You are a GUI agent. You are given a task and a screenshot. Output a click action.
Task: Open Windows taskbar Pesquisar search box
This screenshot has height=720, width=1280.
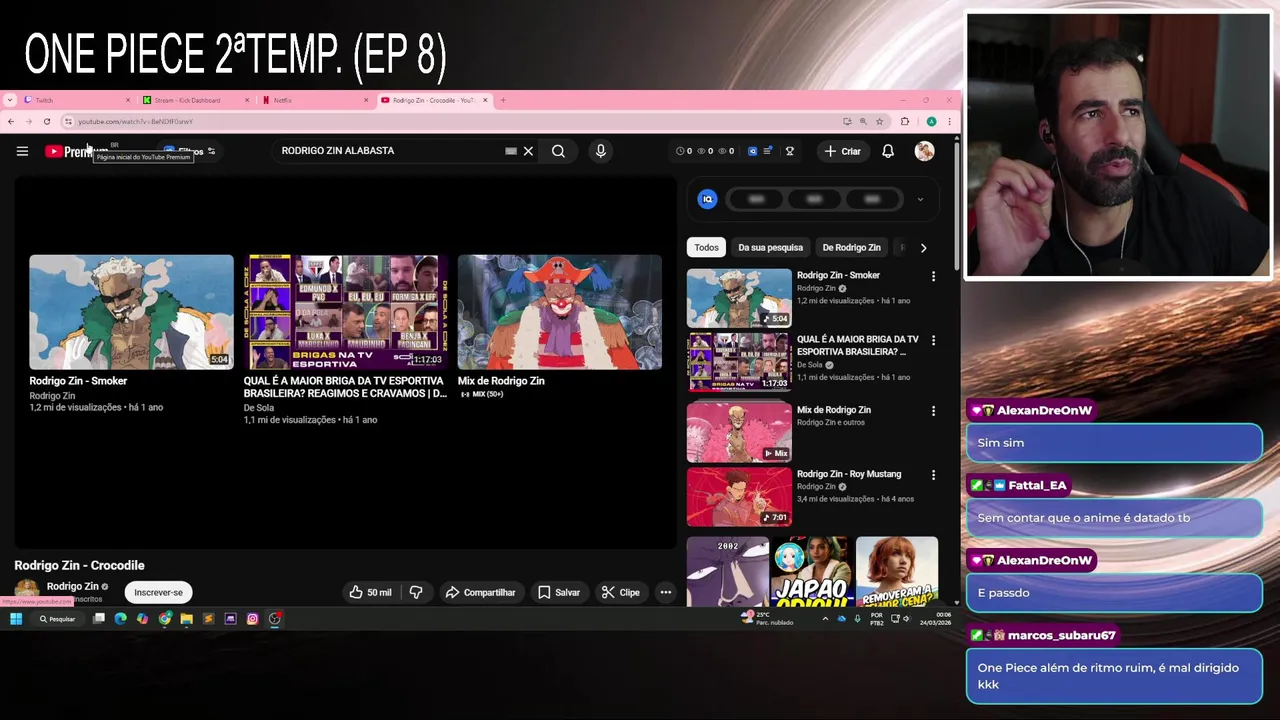tap(58, 619)
